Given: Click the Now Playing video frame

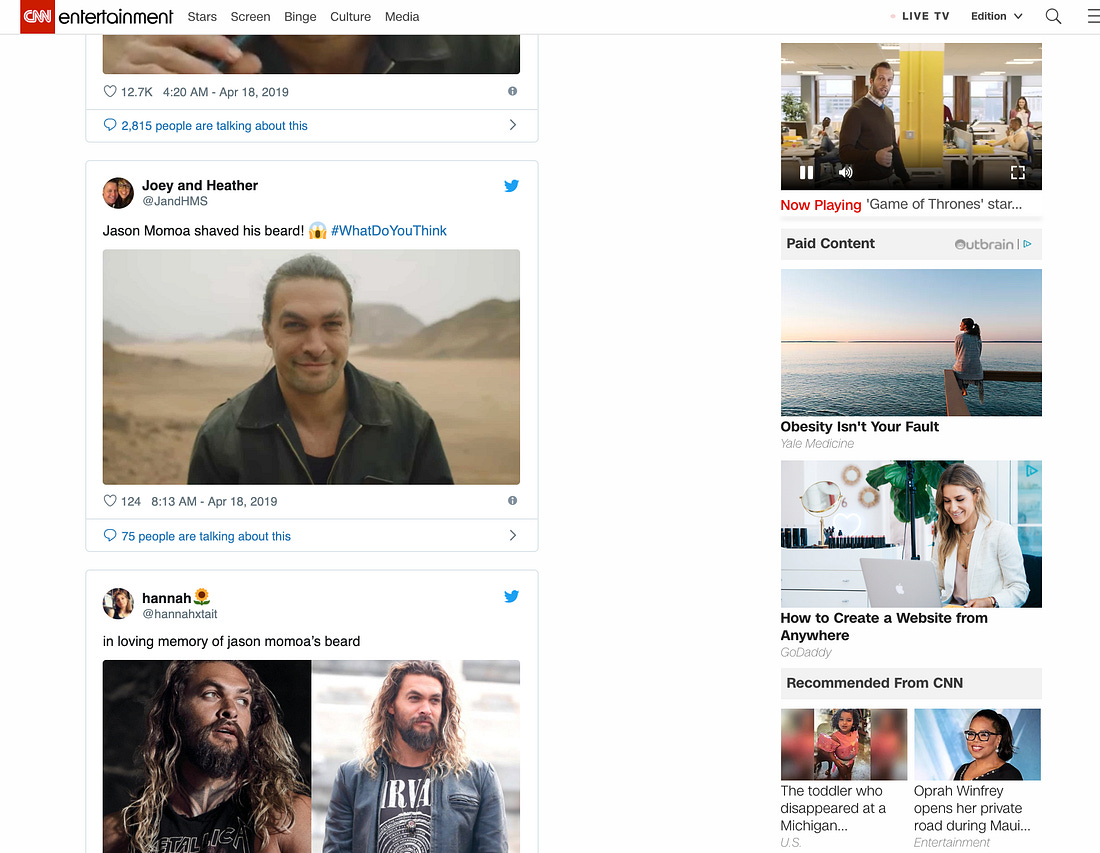Looking at the screenshot, I should click(x=911, y=116).
